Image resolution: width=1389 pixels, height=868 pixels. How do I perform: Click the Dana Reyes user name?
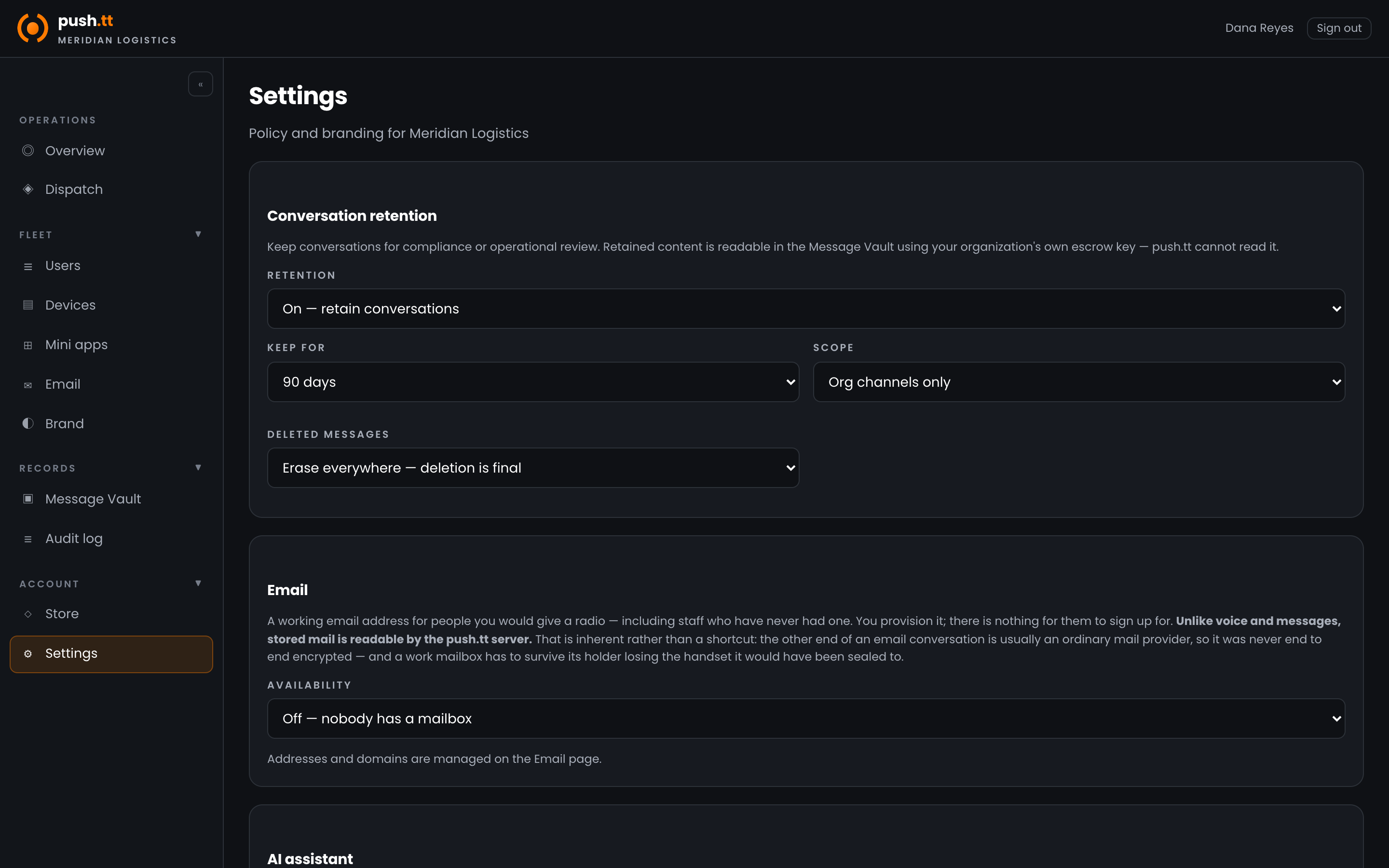pos(1259,28)
